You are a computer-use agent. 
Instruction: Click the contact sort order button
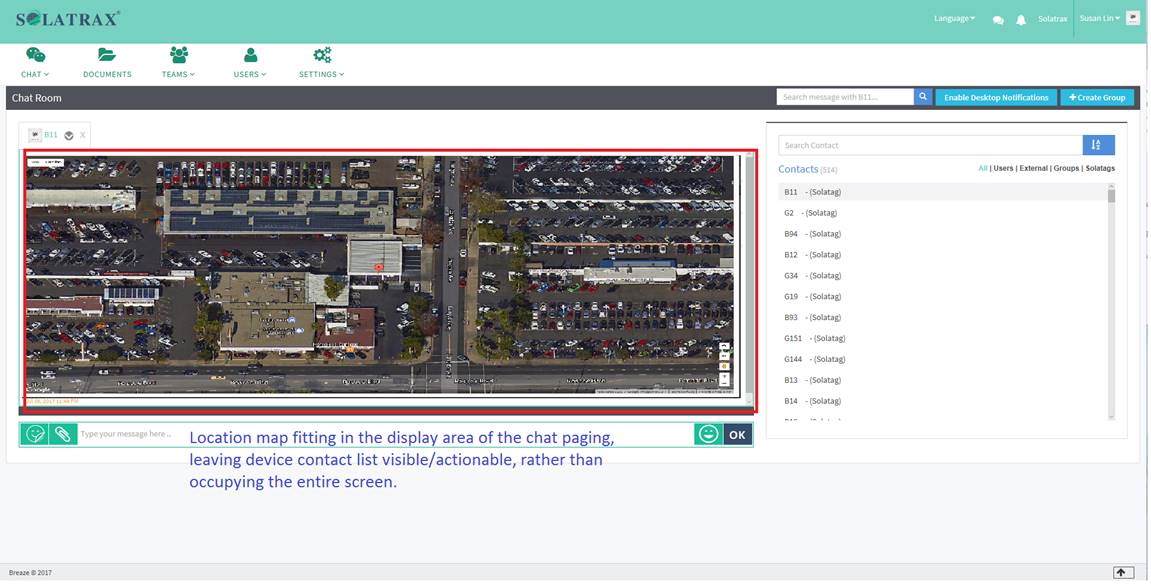pos(1098,145)
